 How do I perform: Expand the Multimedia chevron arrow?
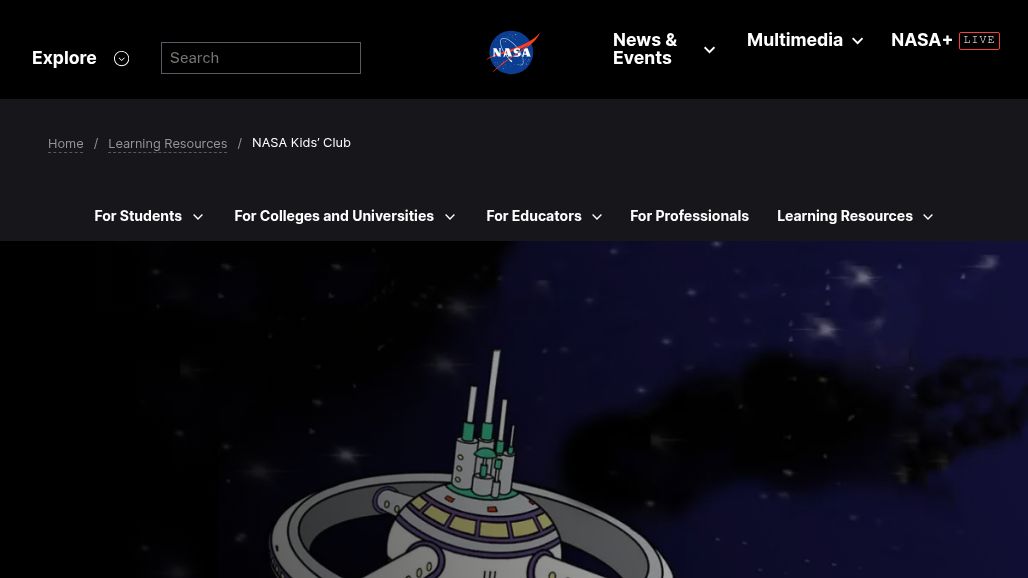pos(858,41)
